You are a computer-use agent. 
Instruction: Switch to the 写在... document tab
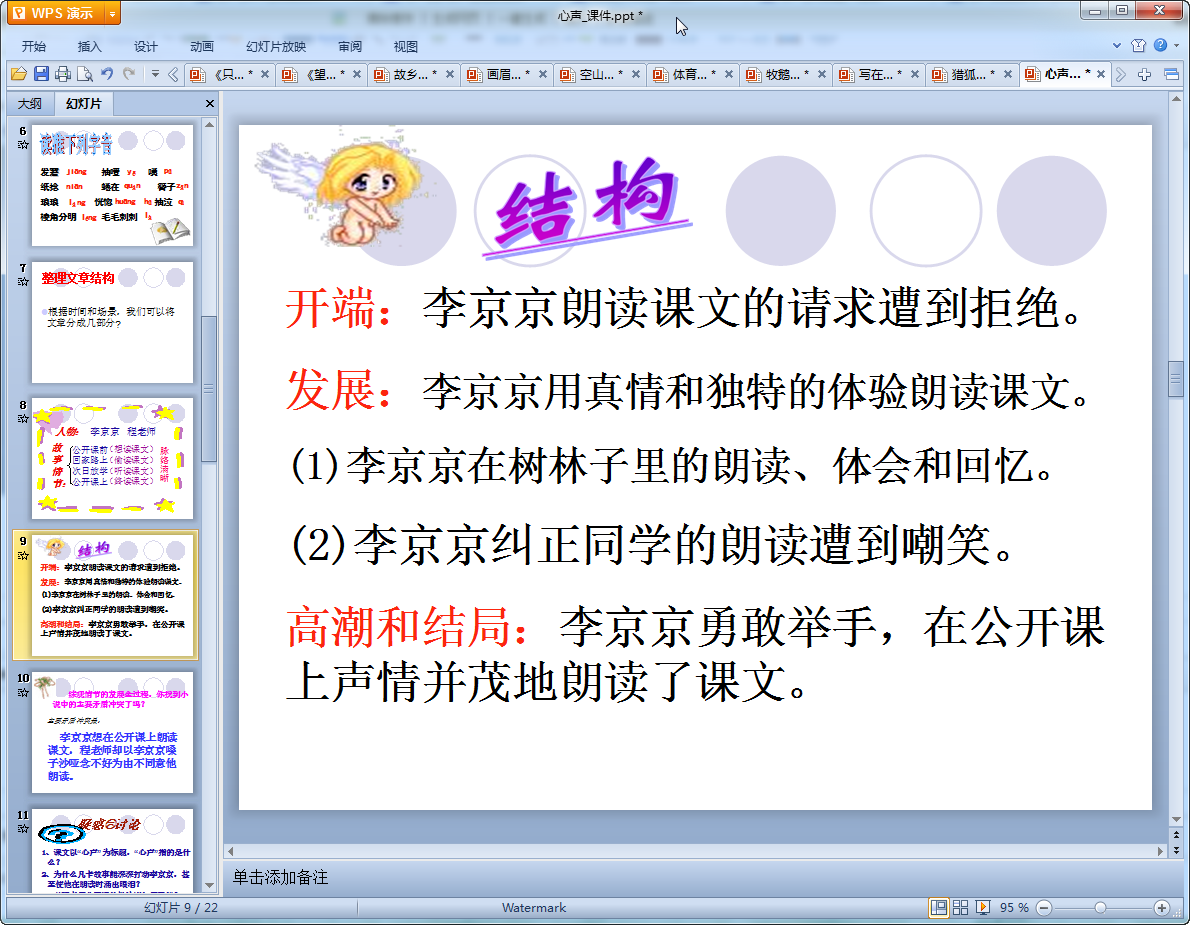[880, 74]
